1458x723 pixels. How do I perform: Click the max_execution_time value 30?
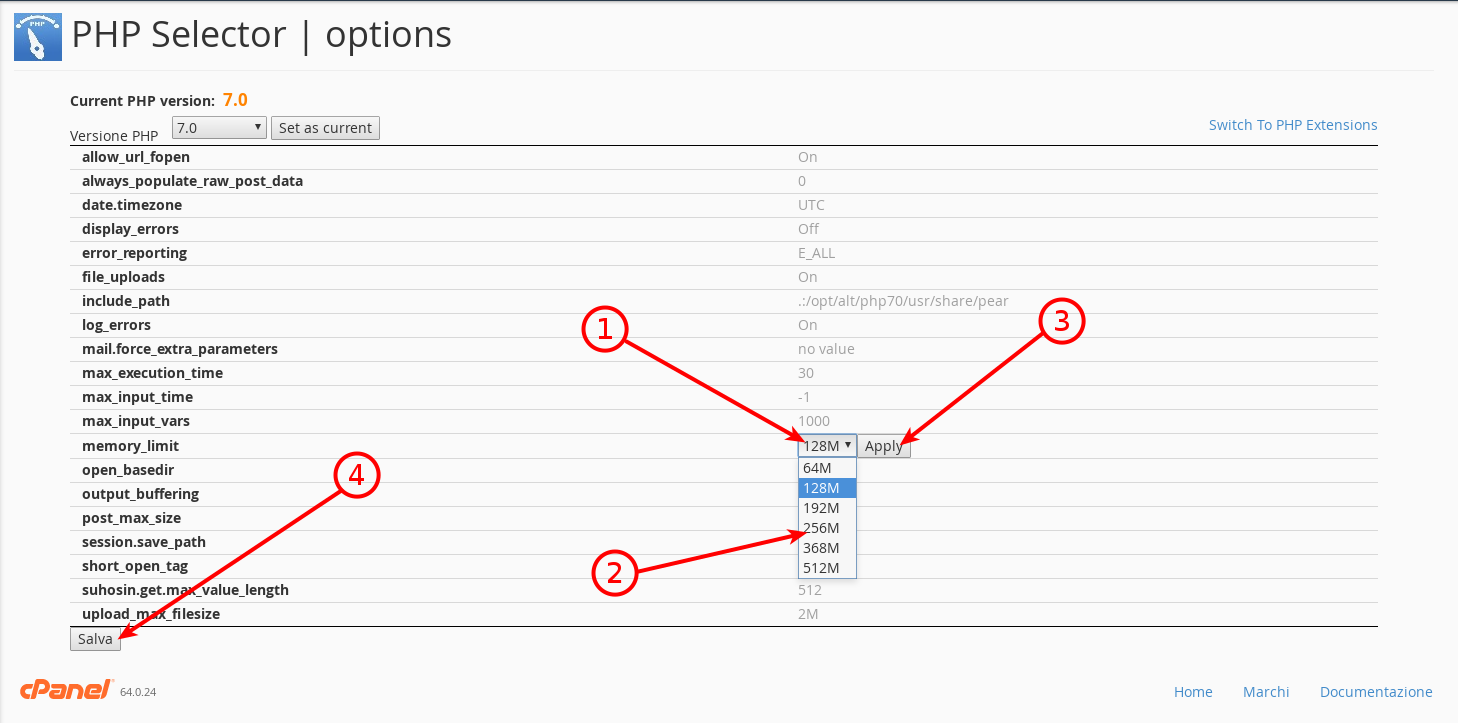pyautogui.click(x=806, y=373)
